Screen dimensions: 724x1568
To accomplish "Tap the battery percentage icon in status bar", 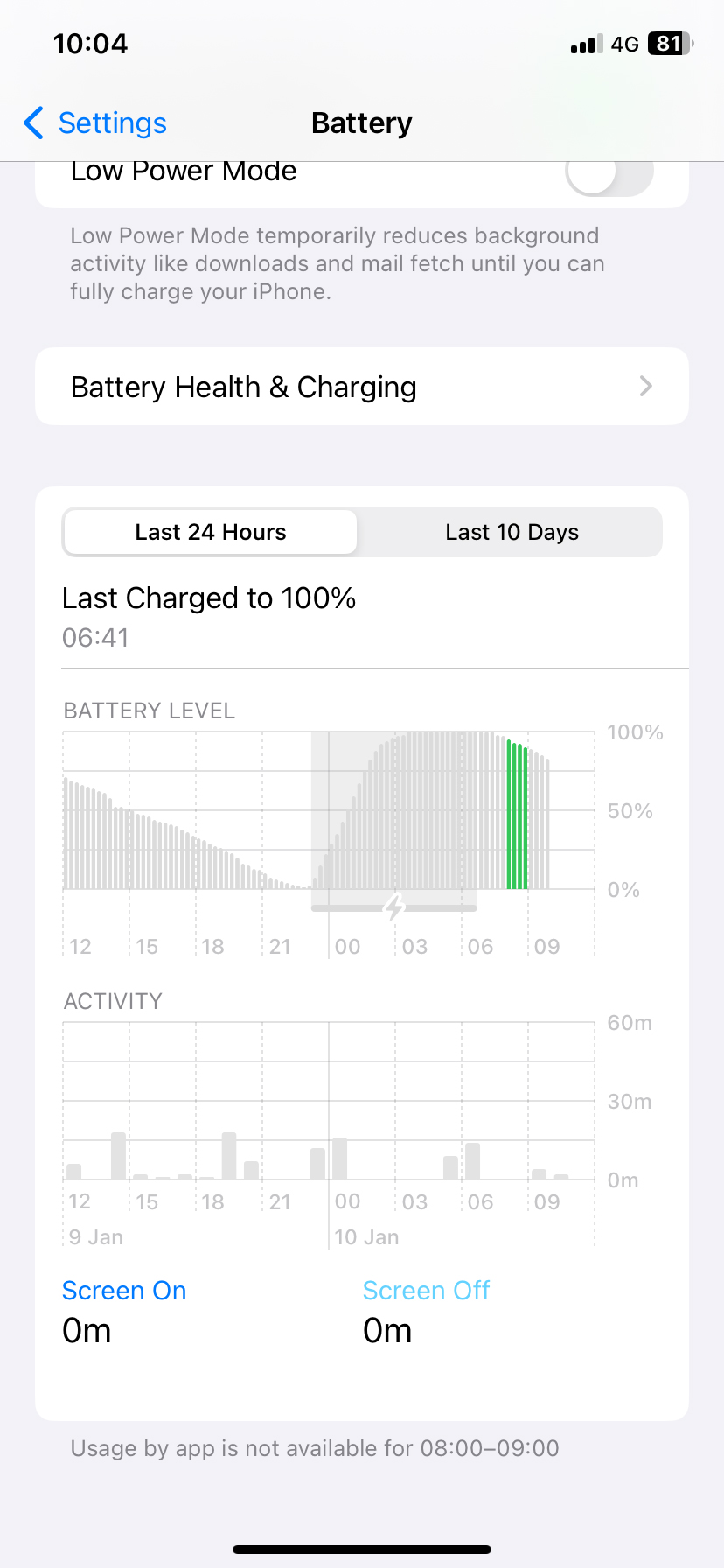I will point(671,44).
